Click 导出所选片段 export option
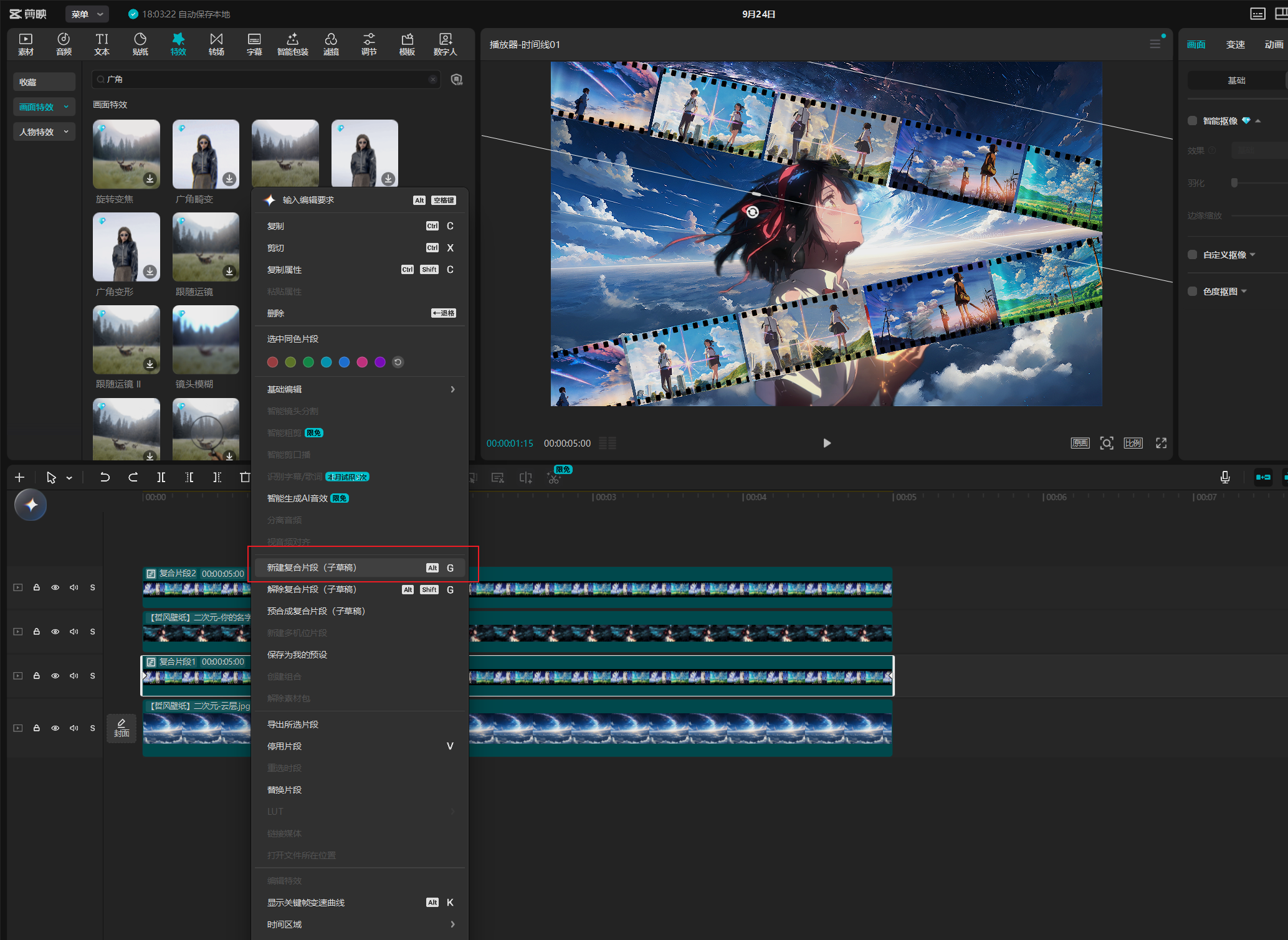Image resolution: width=1288 pixels, height=940 pixels. click(x=360, y=724)
